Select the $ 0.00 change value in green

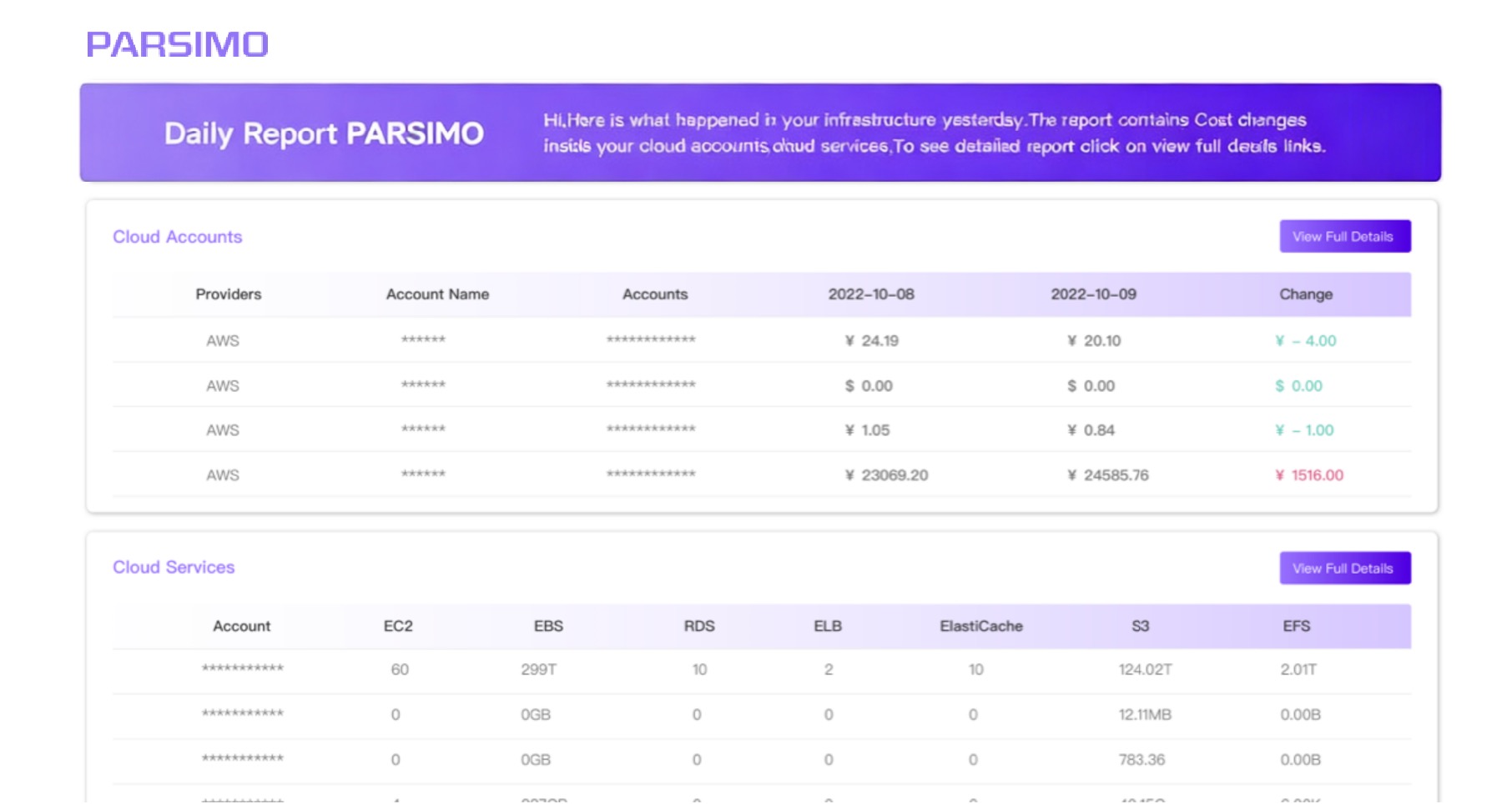point(1298,385)
